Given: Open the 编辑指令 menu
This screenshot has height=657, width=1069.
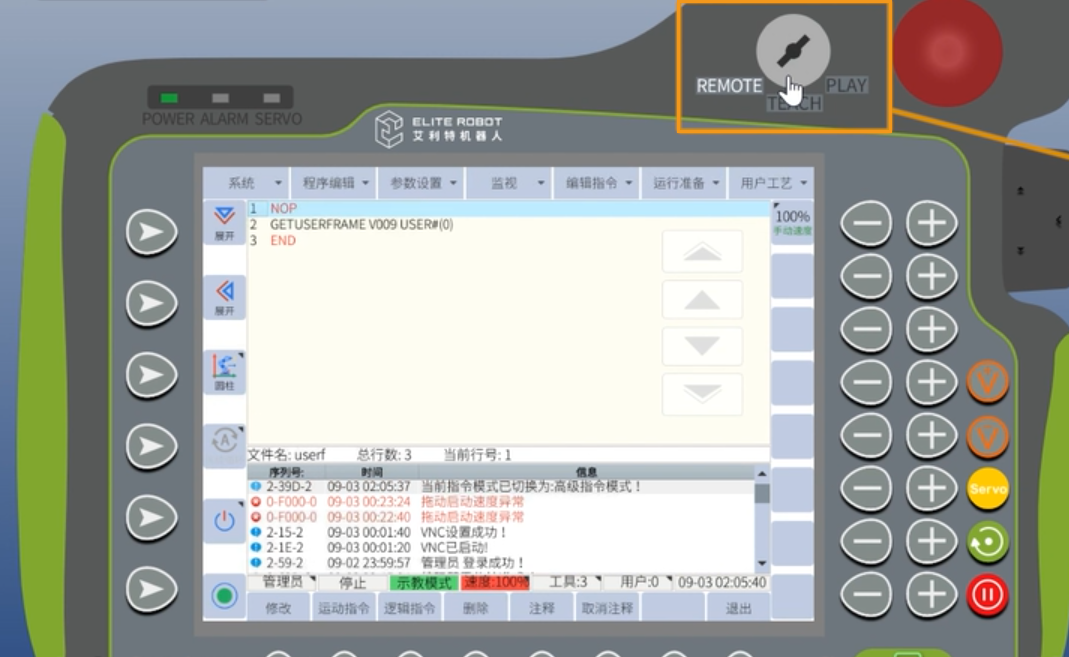Looking at the screenshot, I should point(597,183).
